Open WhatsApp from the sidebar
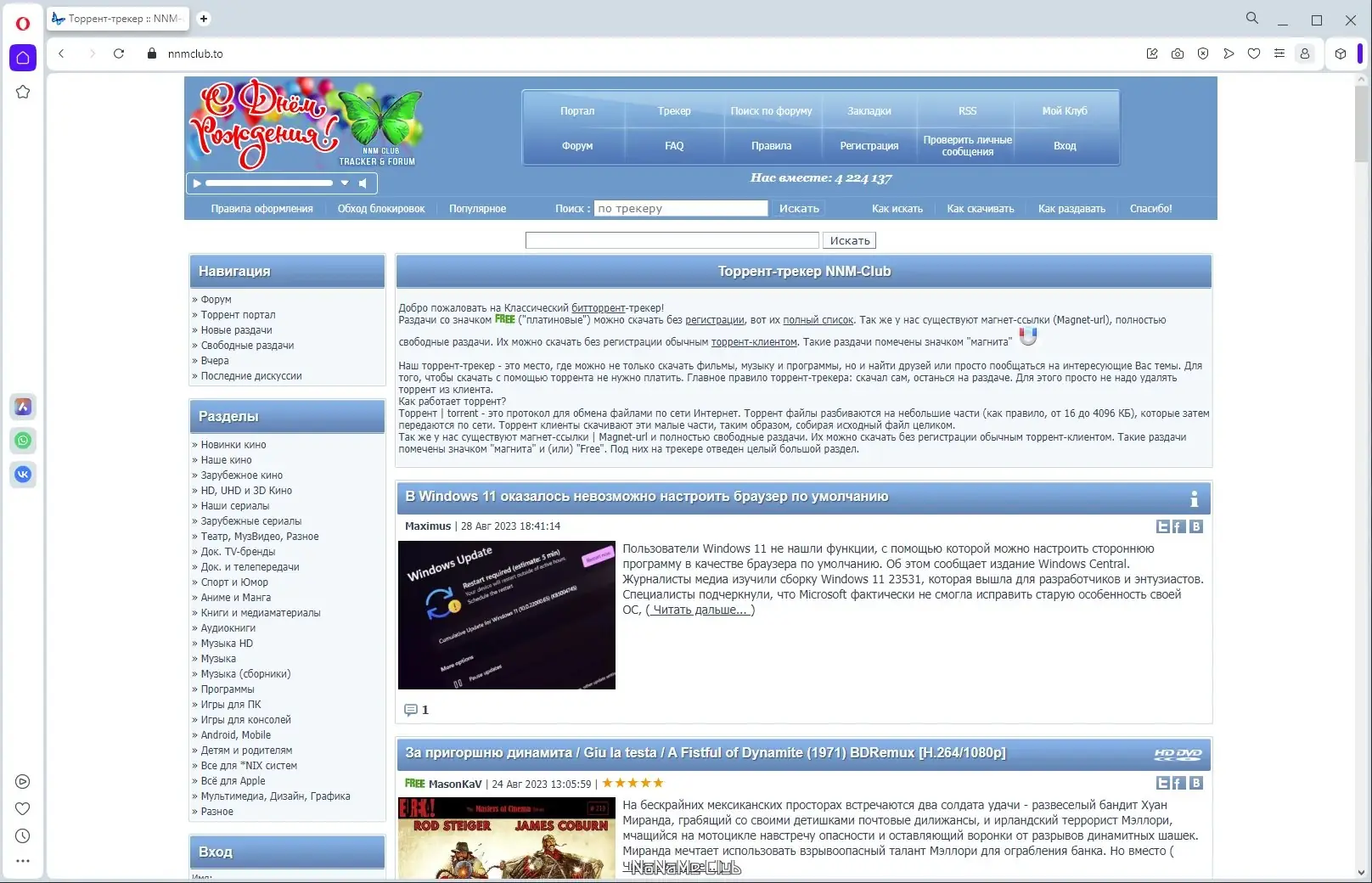 (23, 440)
